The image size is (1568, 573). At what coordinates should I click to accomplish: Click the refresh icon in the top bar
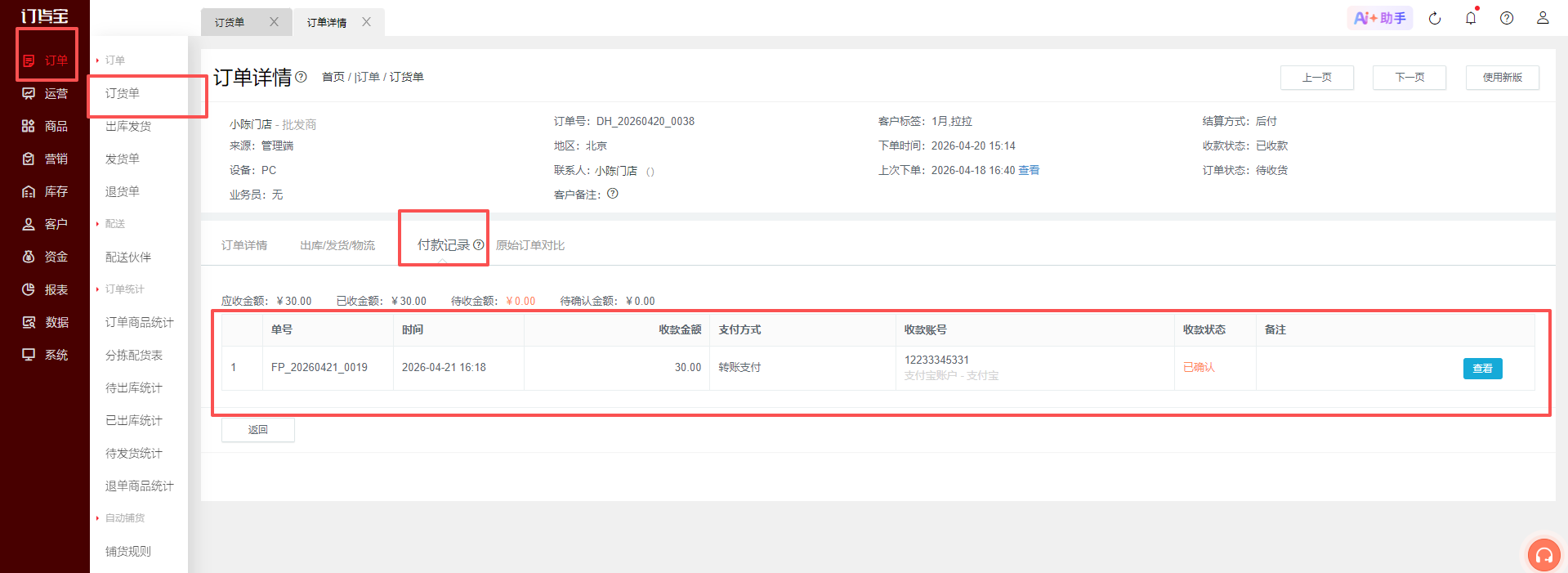1435,18
